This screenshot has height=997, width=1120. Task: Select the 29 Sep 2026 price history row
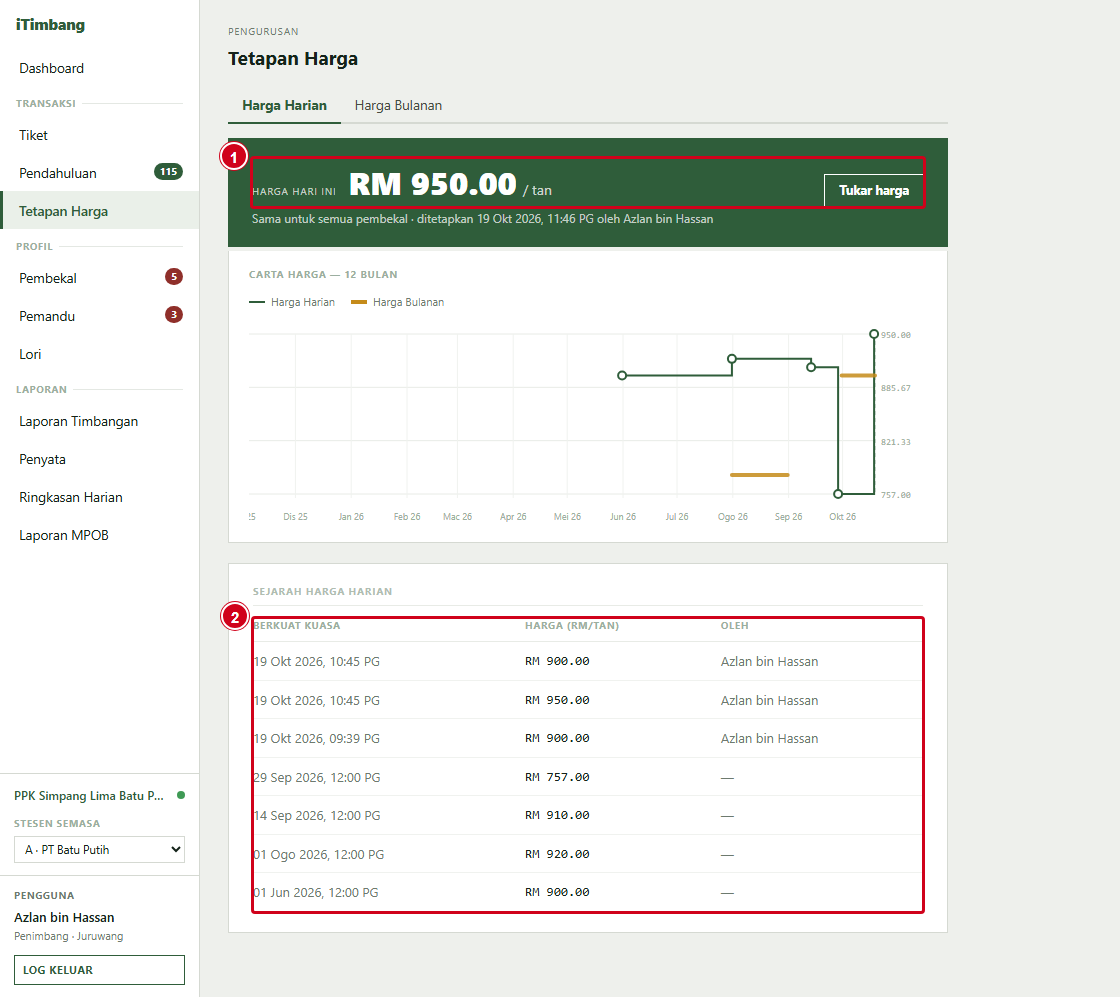[x=587, y=777]
